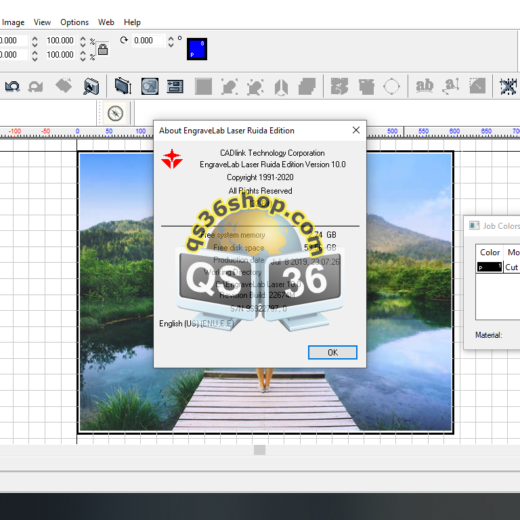
Task: Click the grey diamond shape toolbar icon
Action: point(64,86)
